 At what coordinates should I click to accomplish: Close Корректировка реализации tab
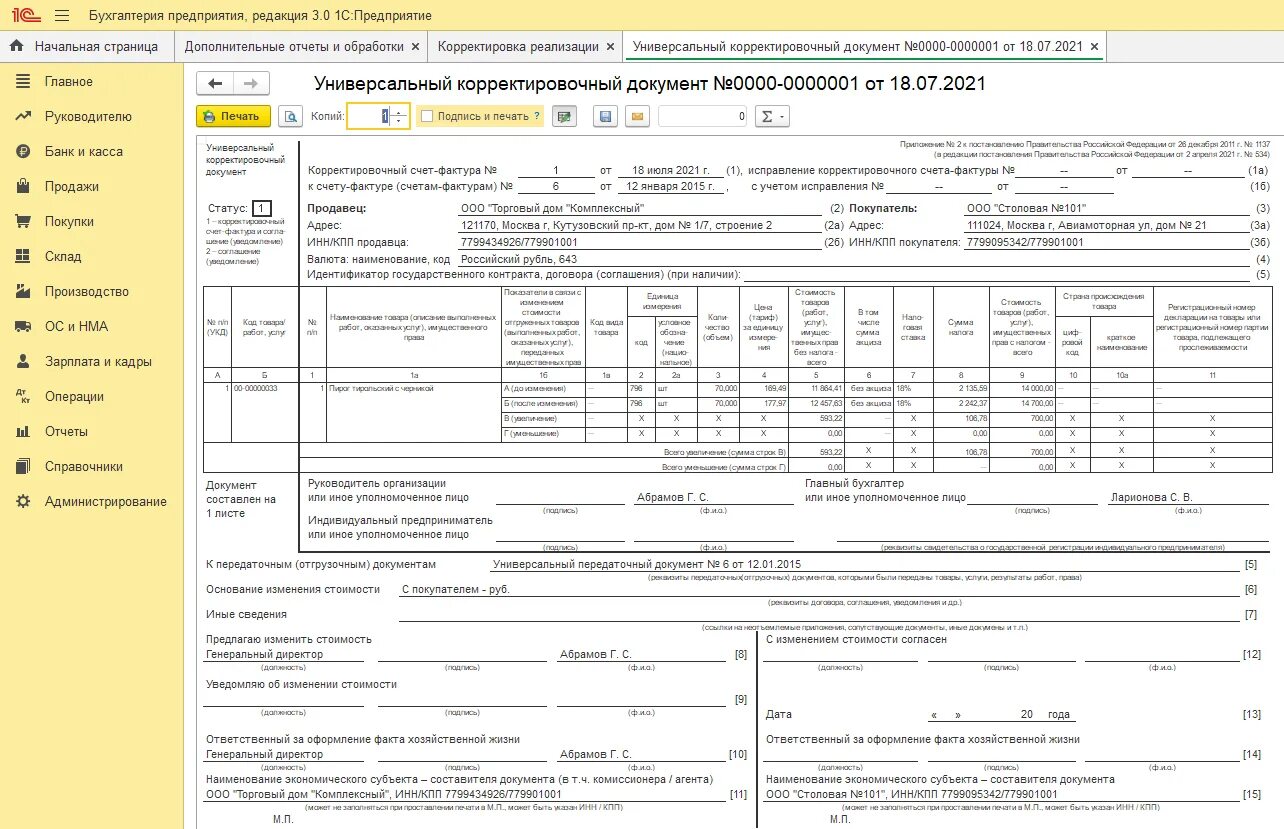(609, 47)
